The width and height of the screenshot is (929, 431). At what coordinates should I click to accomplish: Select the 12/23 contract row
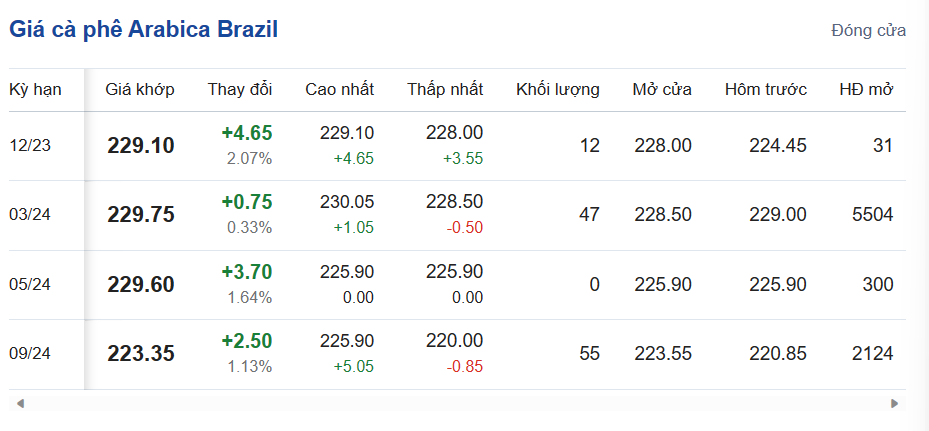[x=30, y=145]
